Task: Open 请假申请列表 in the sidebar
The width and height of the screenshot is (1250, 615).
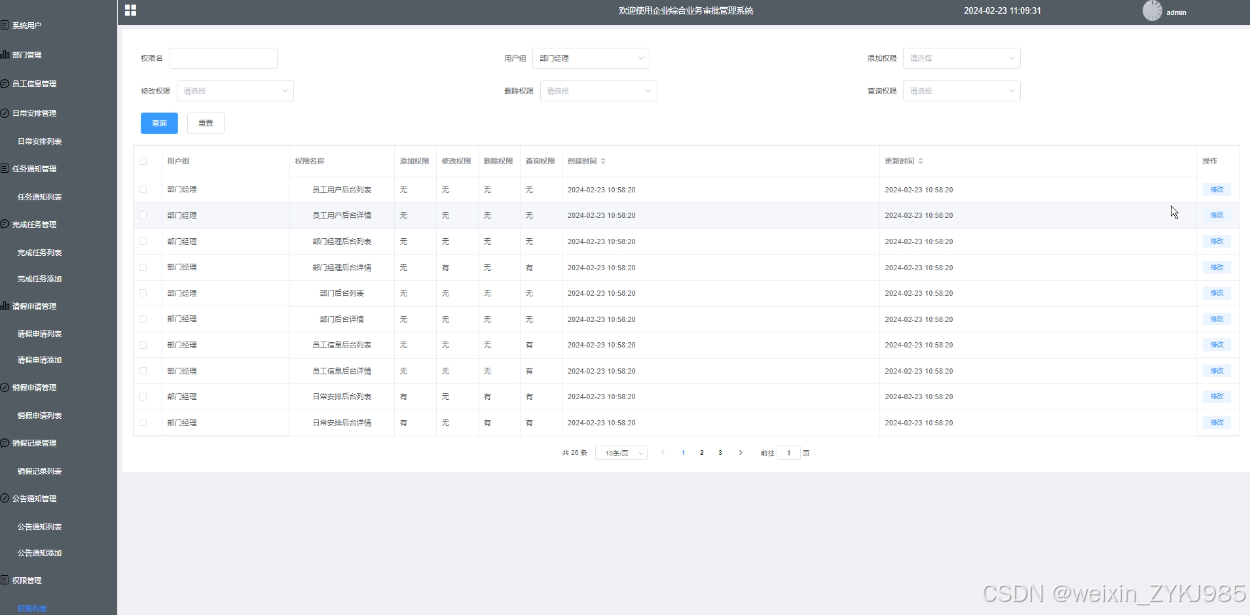Action: point(40,334)
